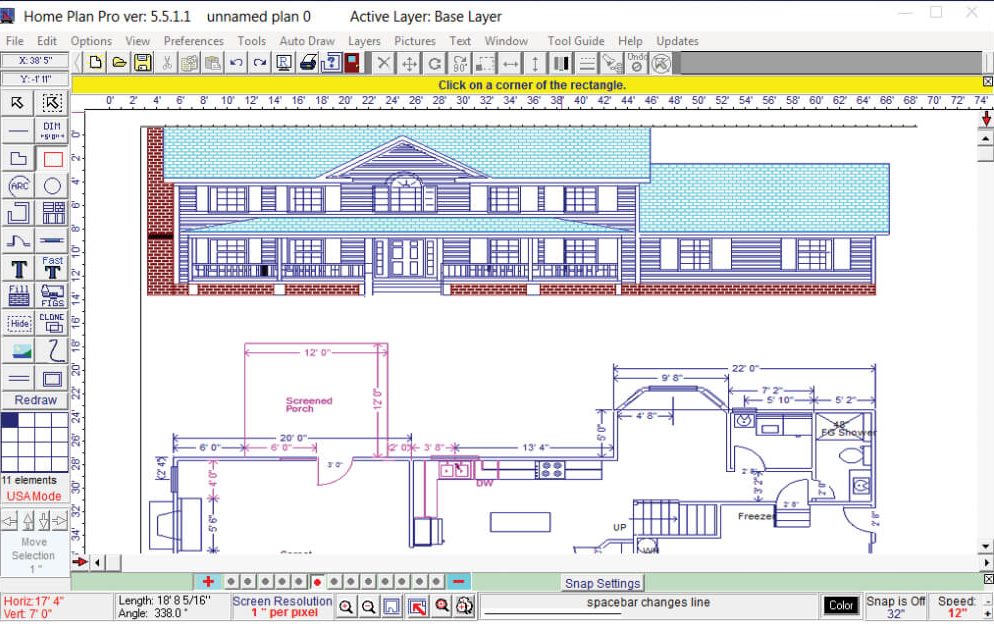Increase the Speed value with plus
The width and height of the screenshot is (994, 624).
point(988,614)
